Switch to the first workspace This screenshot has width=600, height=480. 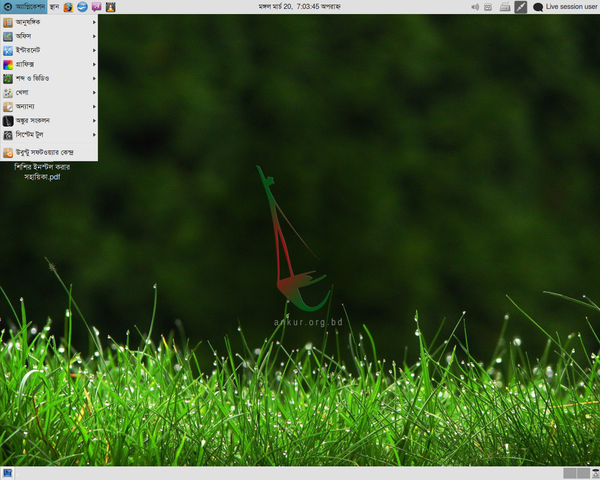pyautogui.click(x=570, y=473)
